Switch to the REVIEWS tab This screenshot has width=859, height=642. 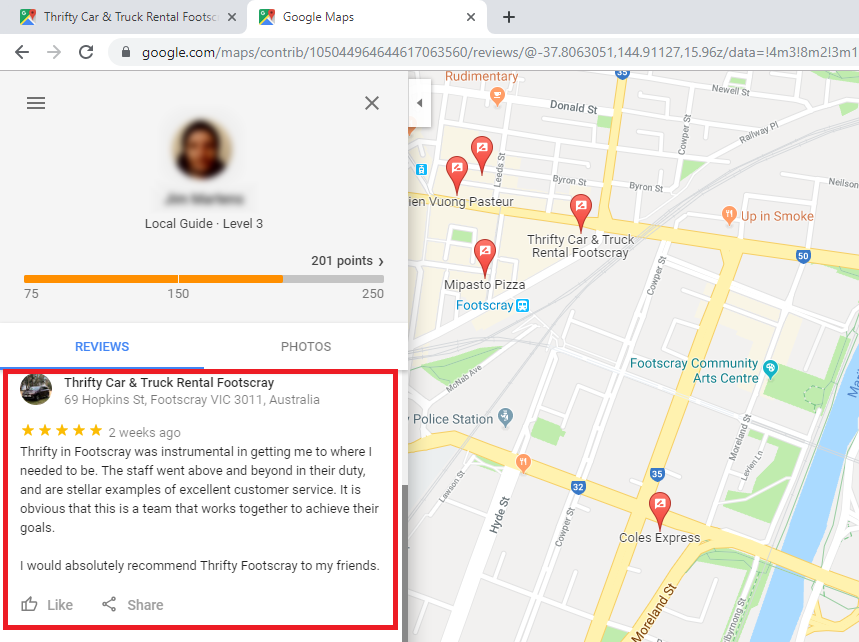[102, 346]
